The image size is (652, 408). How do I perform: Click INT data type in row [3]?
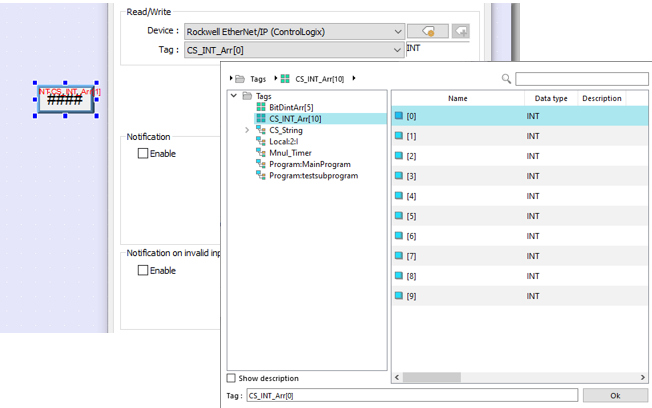click(x=533, y=176)
